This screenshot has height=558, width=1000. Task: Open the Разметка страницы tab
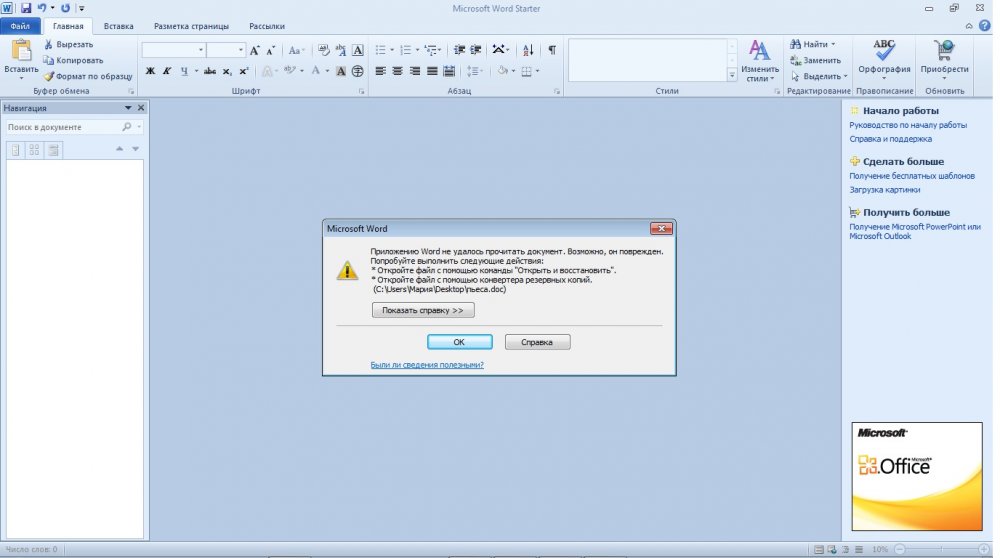point(190,26)
